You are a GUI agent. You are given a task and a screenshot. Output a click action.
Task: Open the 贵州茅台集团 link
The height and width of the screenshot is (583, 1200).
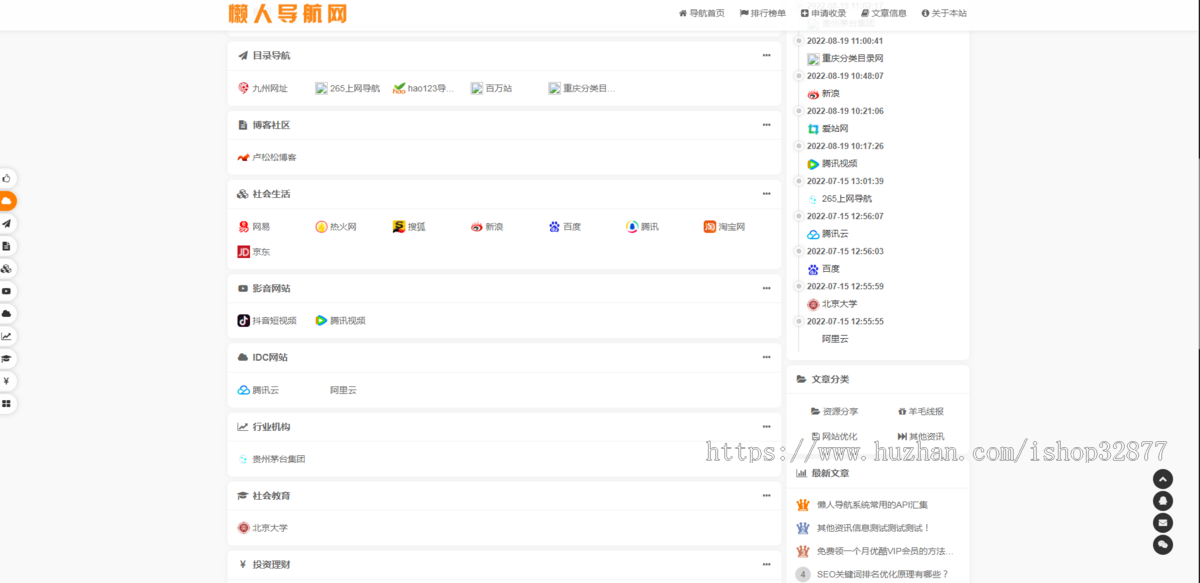point(272,459)
